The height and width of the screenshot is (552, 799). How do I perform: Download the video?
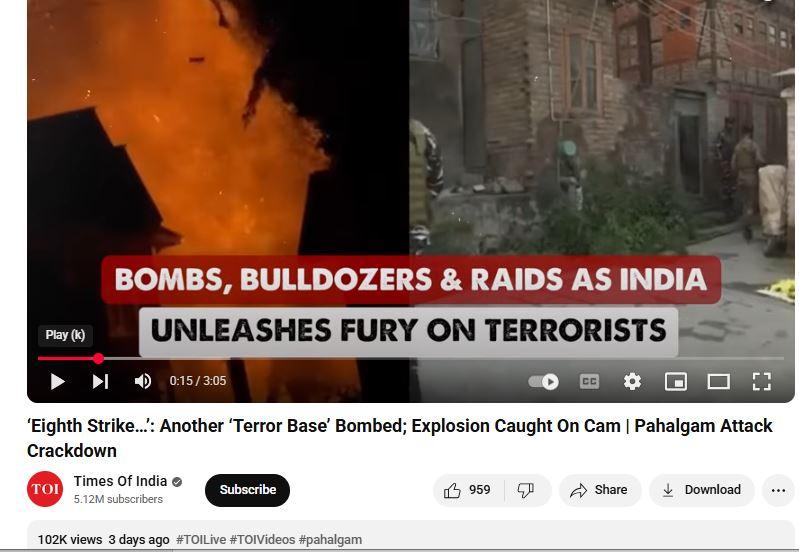[x=702, y=490]
